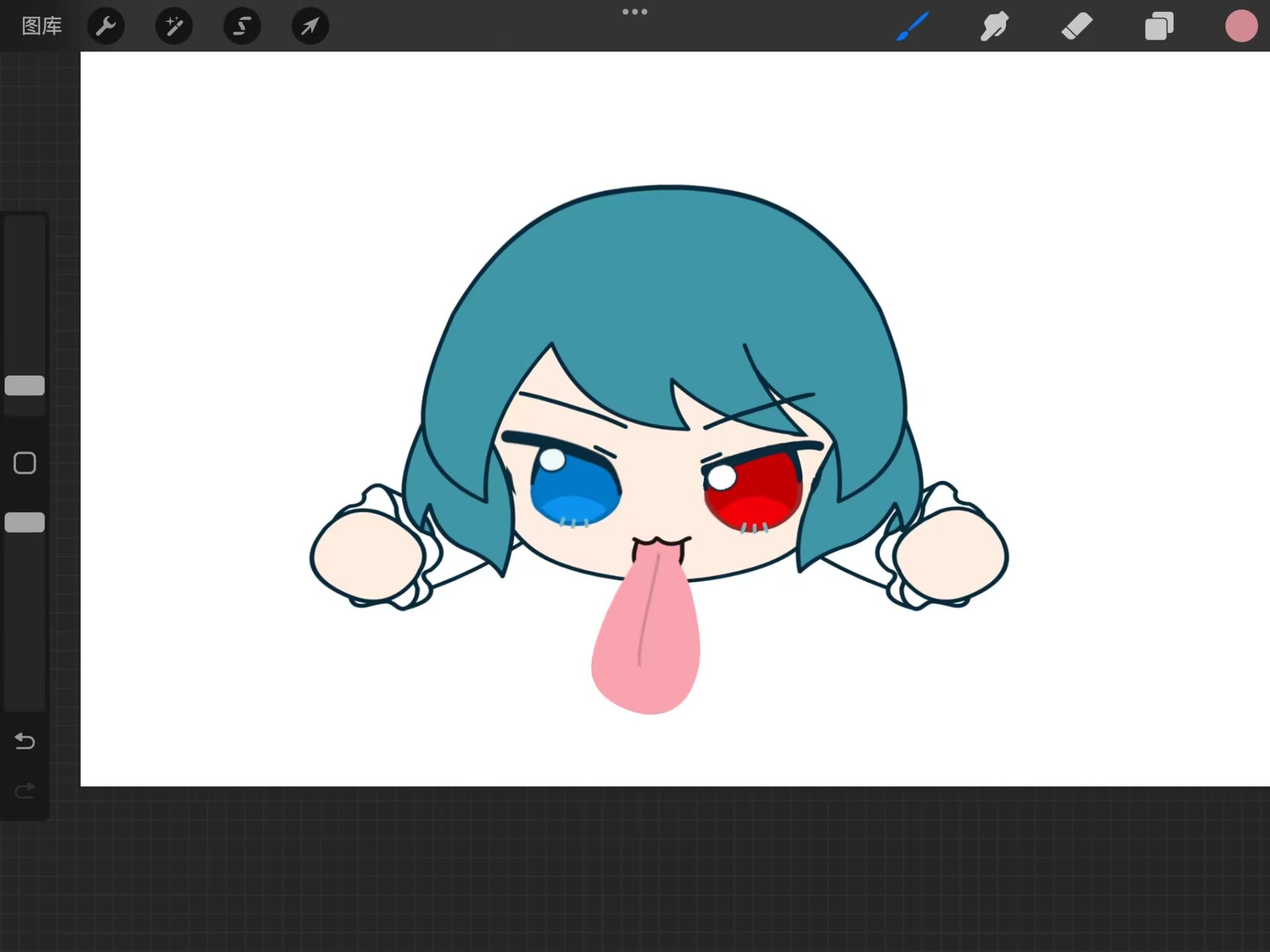Undo the last stroke
This screenshot has width=1270, height=952.
point(24,741)
